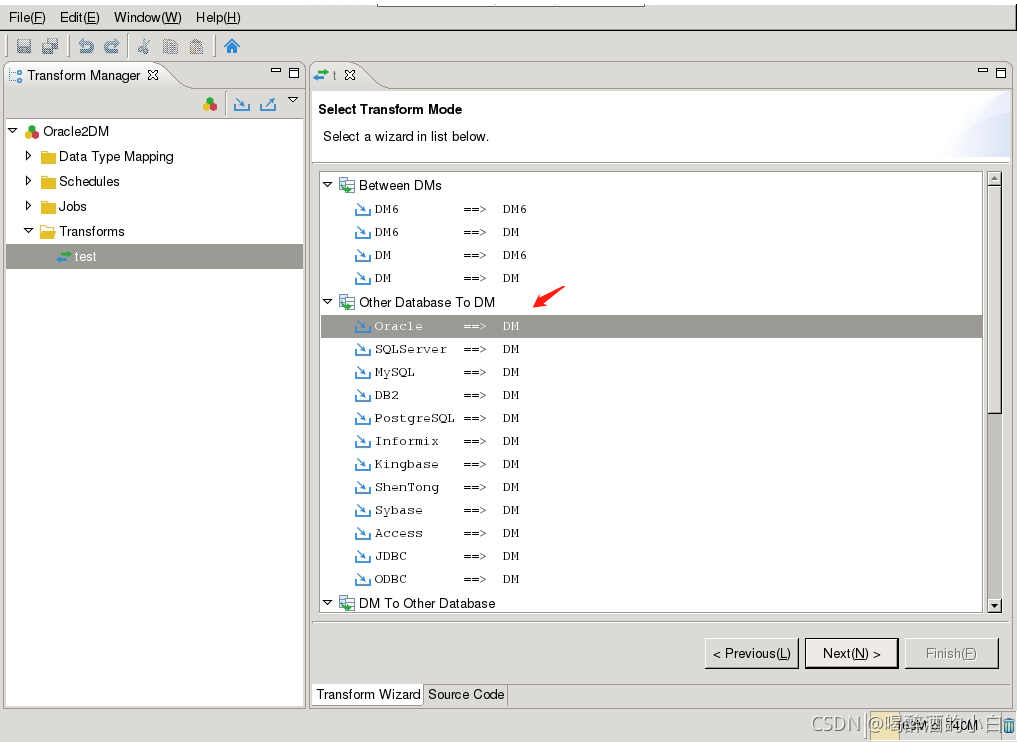Click the wizard list scroll-up arrow
1017x742 pixels.
(x=994, y=178)
